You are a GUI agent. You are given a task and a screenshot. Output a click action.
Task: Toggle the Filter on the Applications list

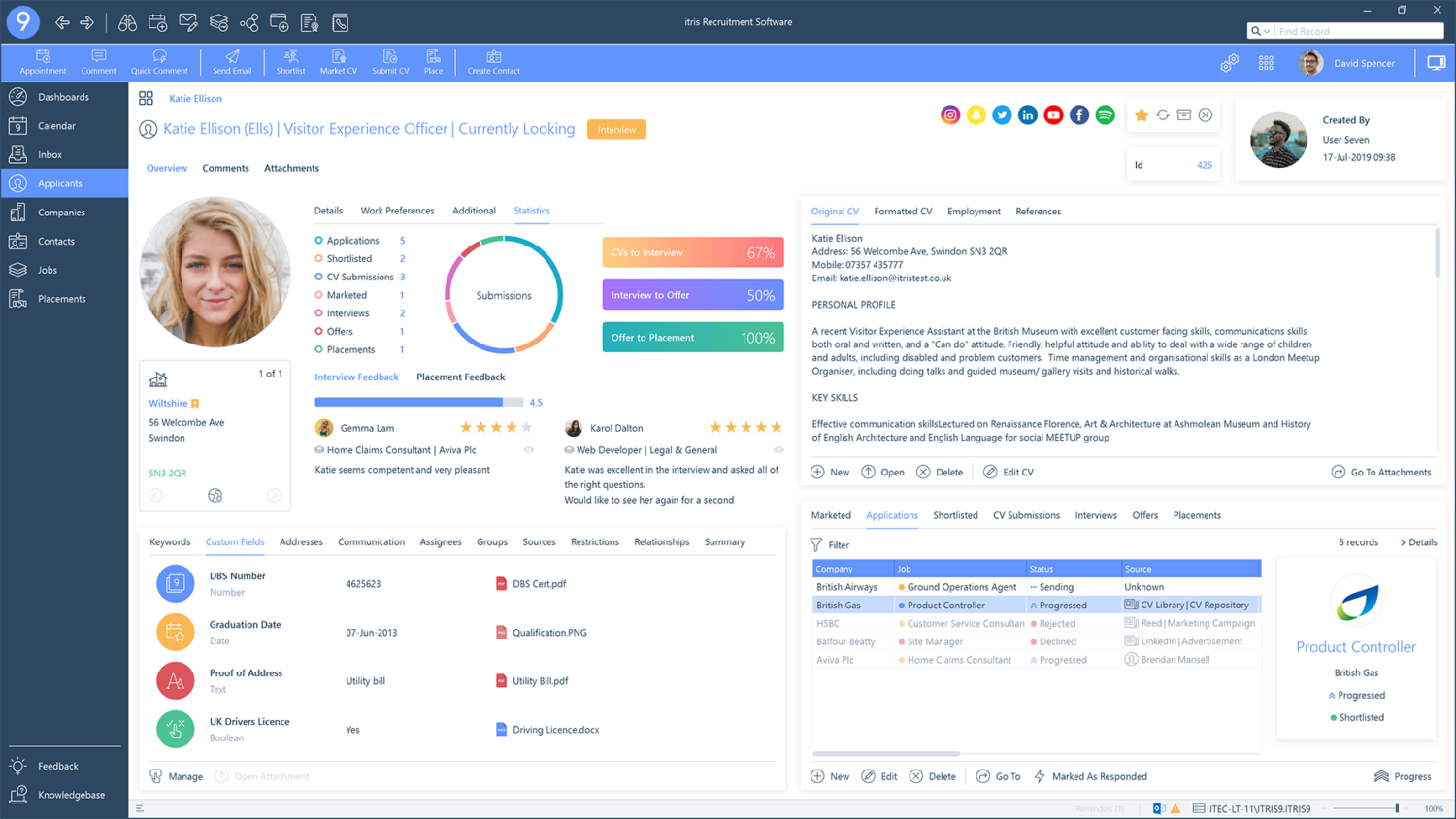tap(829, 544)
